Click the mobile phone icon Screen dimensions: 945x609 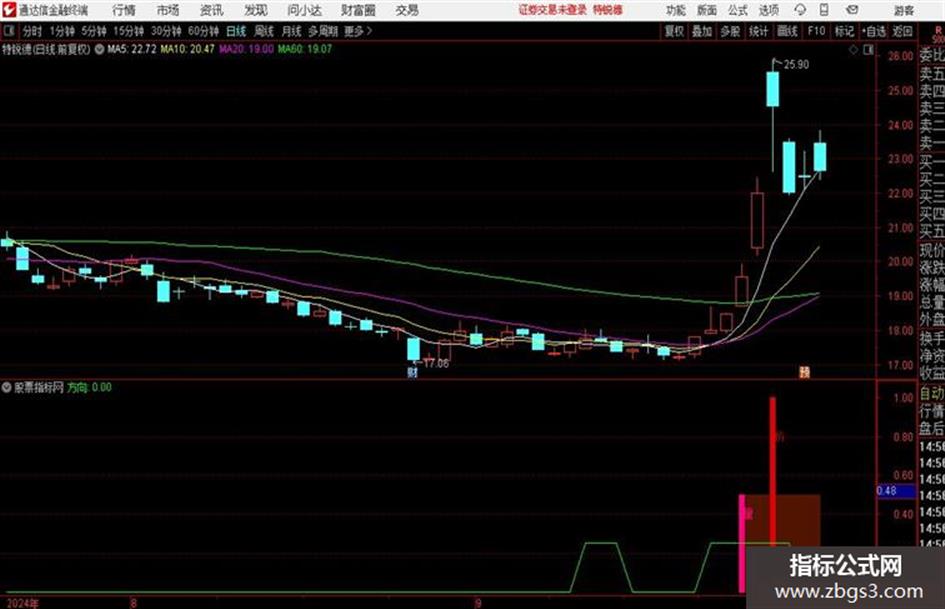(824, 10)
